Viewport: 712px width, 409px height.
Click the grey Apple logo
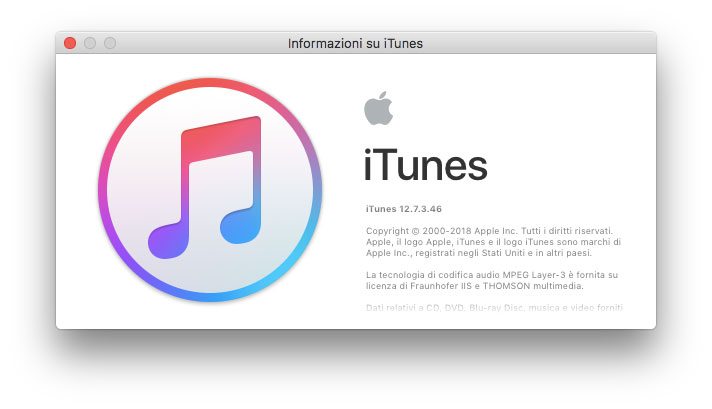click(378, 108)
